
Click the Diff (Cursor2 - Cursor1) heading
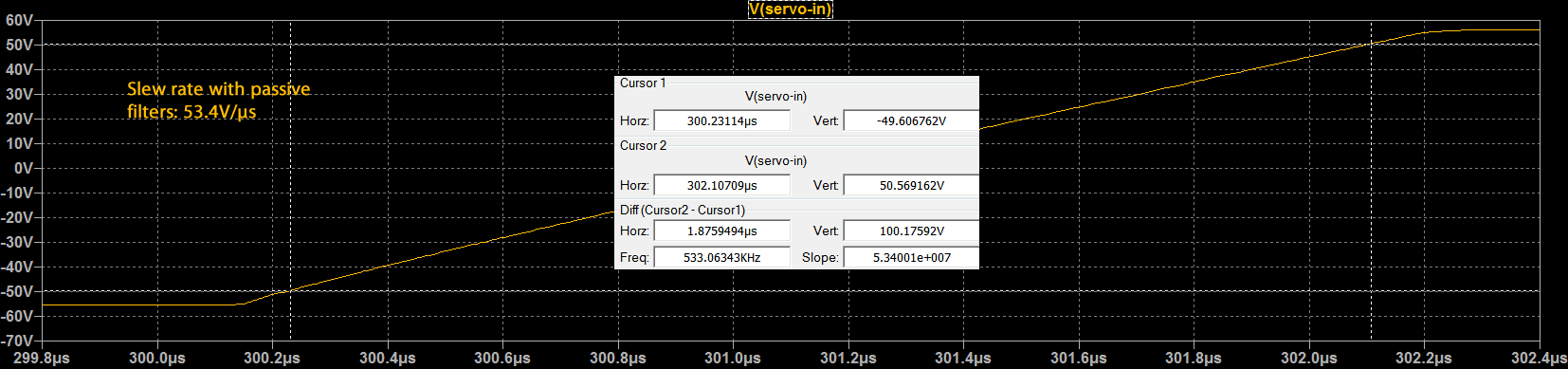click(683, 211)
